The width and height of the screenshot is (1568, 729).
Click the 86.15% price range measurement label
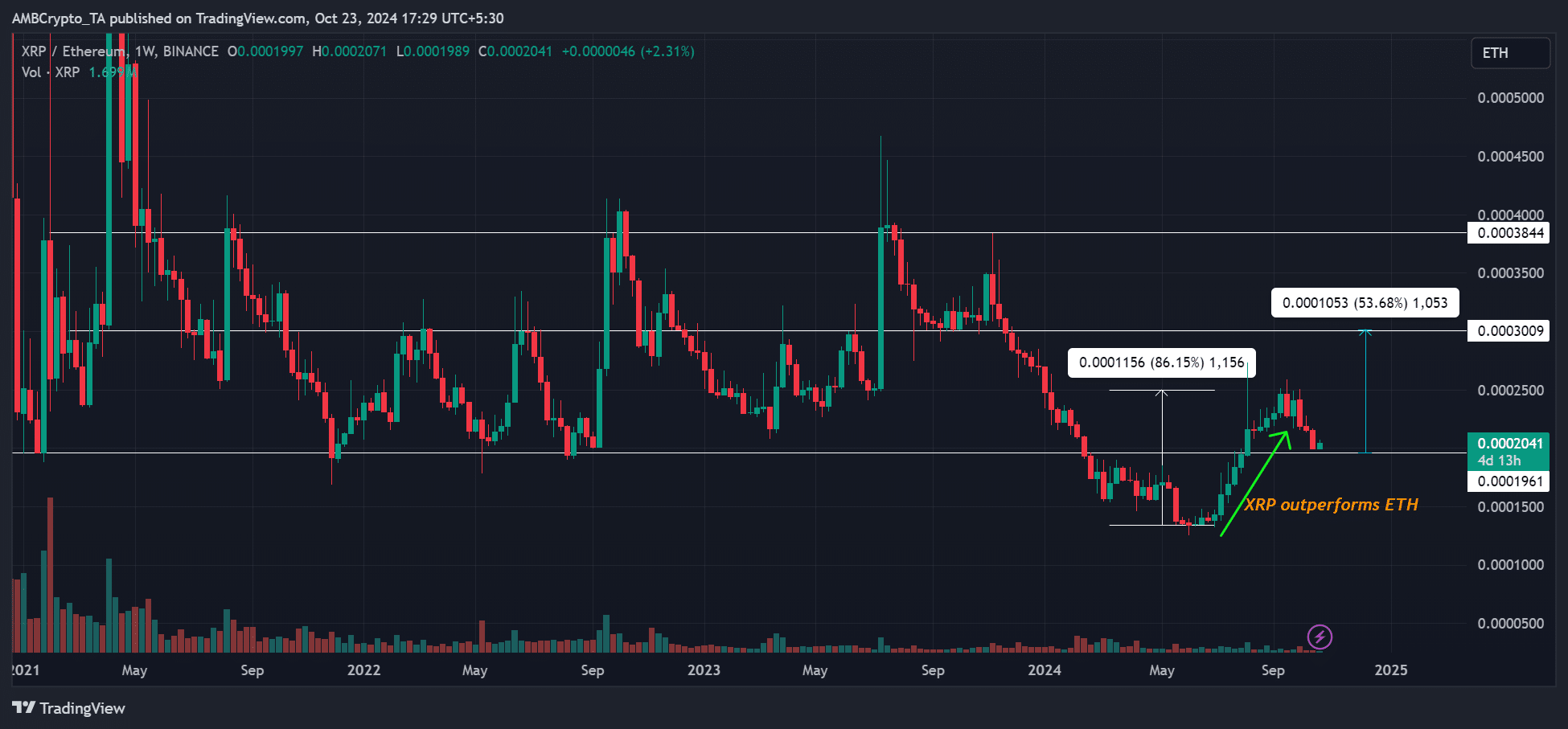(1162, 362)
